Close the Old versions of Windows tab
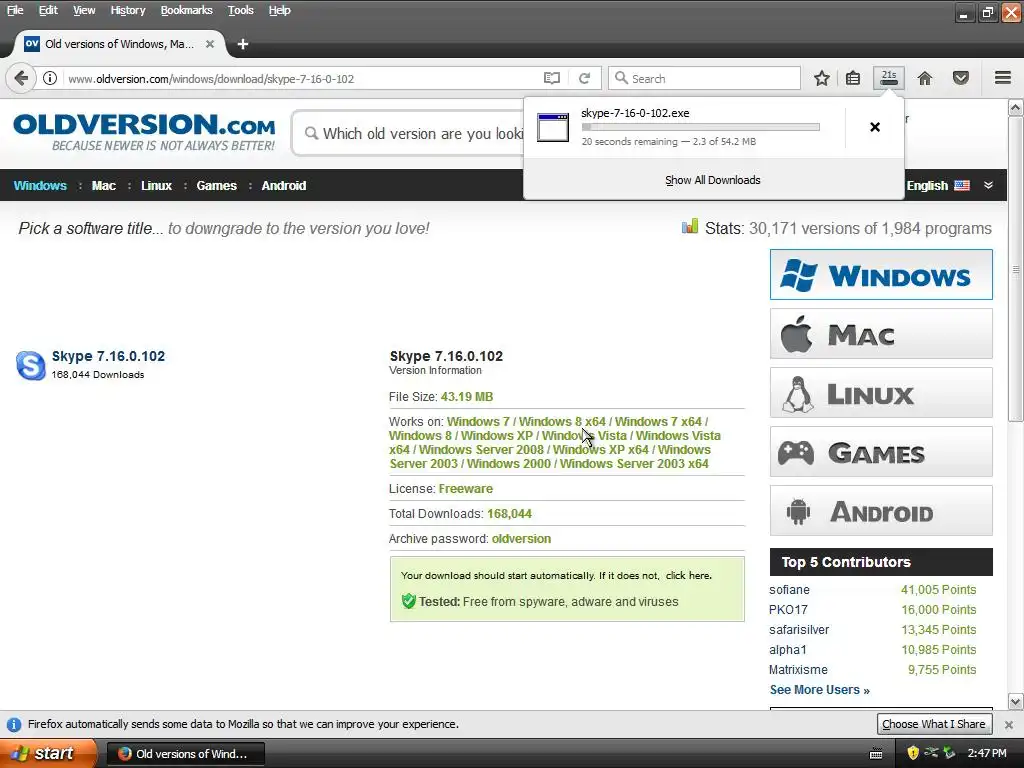This screenshot has width=1024, height=768. [x=210, y=44]
